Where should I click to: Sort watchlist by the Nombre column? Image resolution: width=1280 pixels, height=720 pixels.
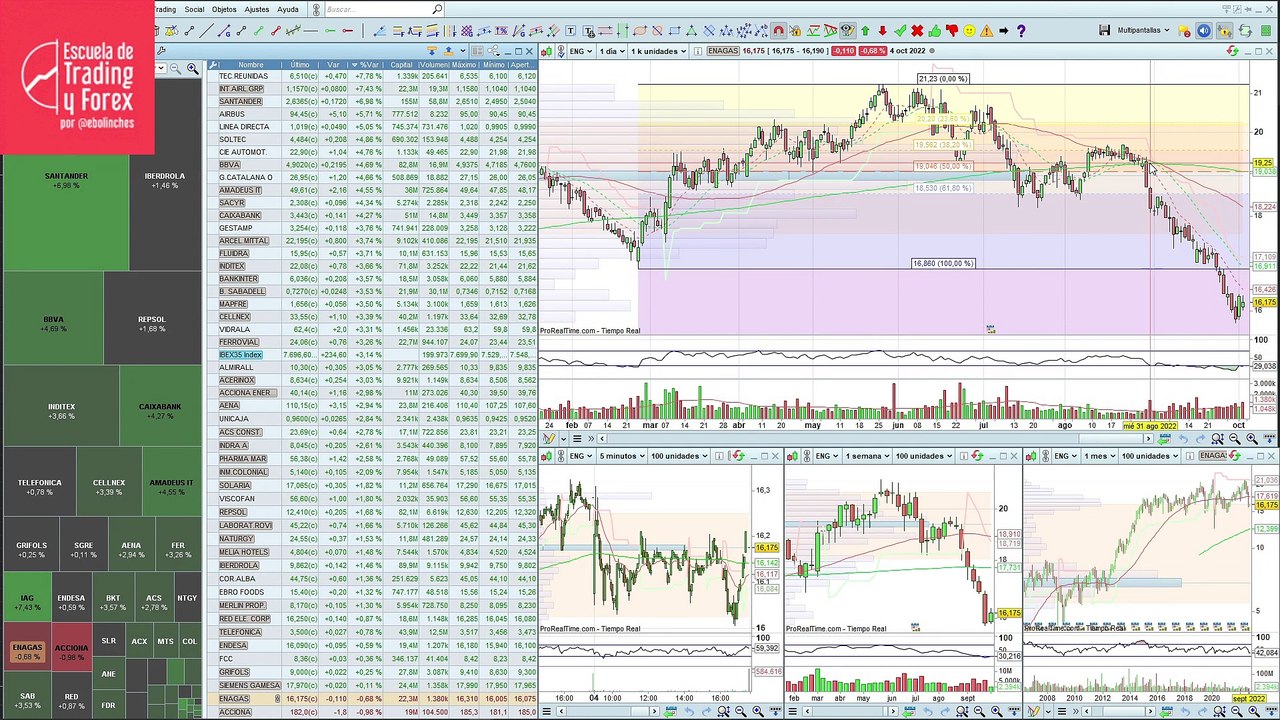coord(251,65)
